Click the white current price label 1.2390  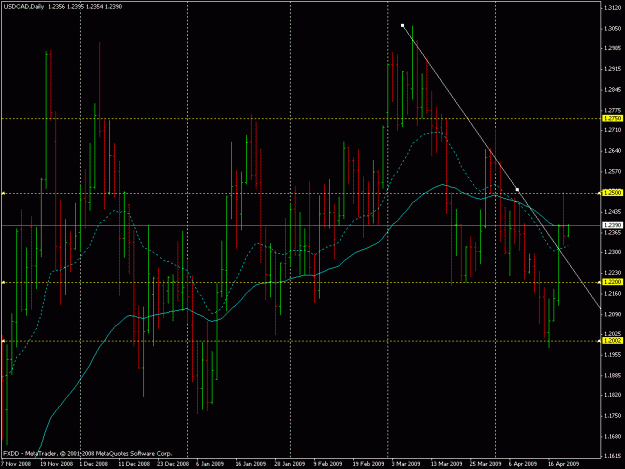pos(613,225)
